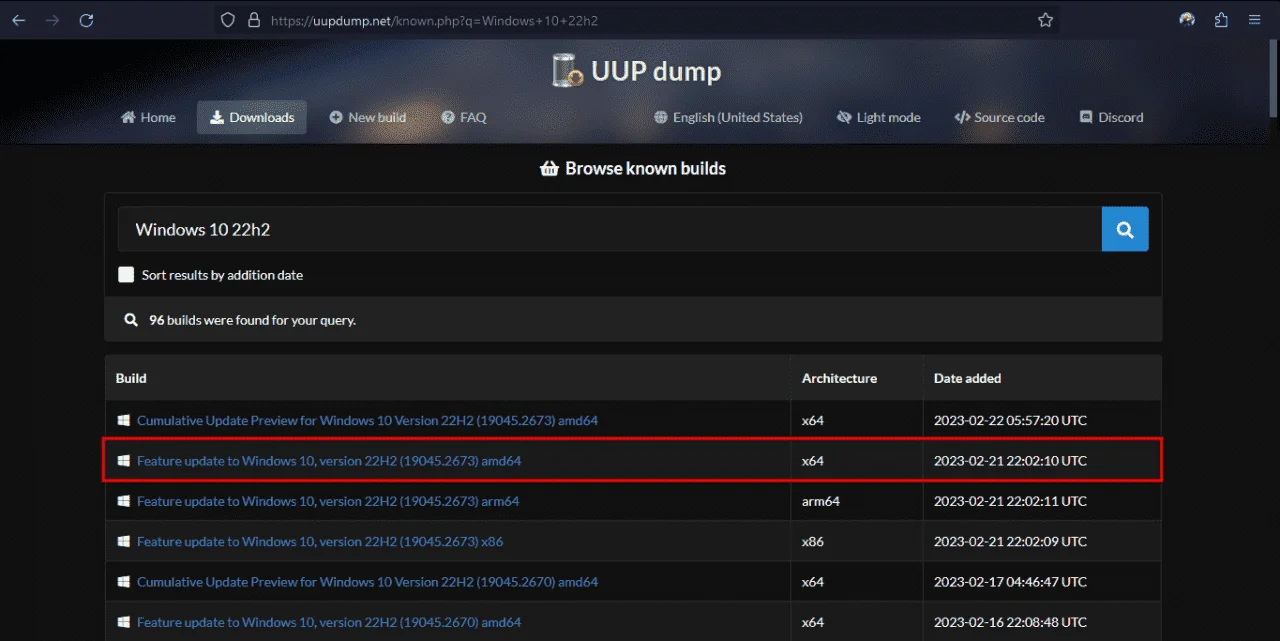Select date 2023-02-16 22:08:48 UTC

1010,622
